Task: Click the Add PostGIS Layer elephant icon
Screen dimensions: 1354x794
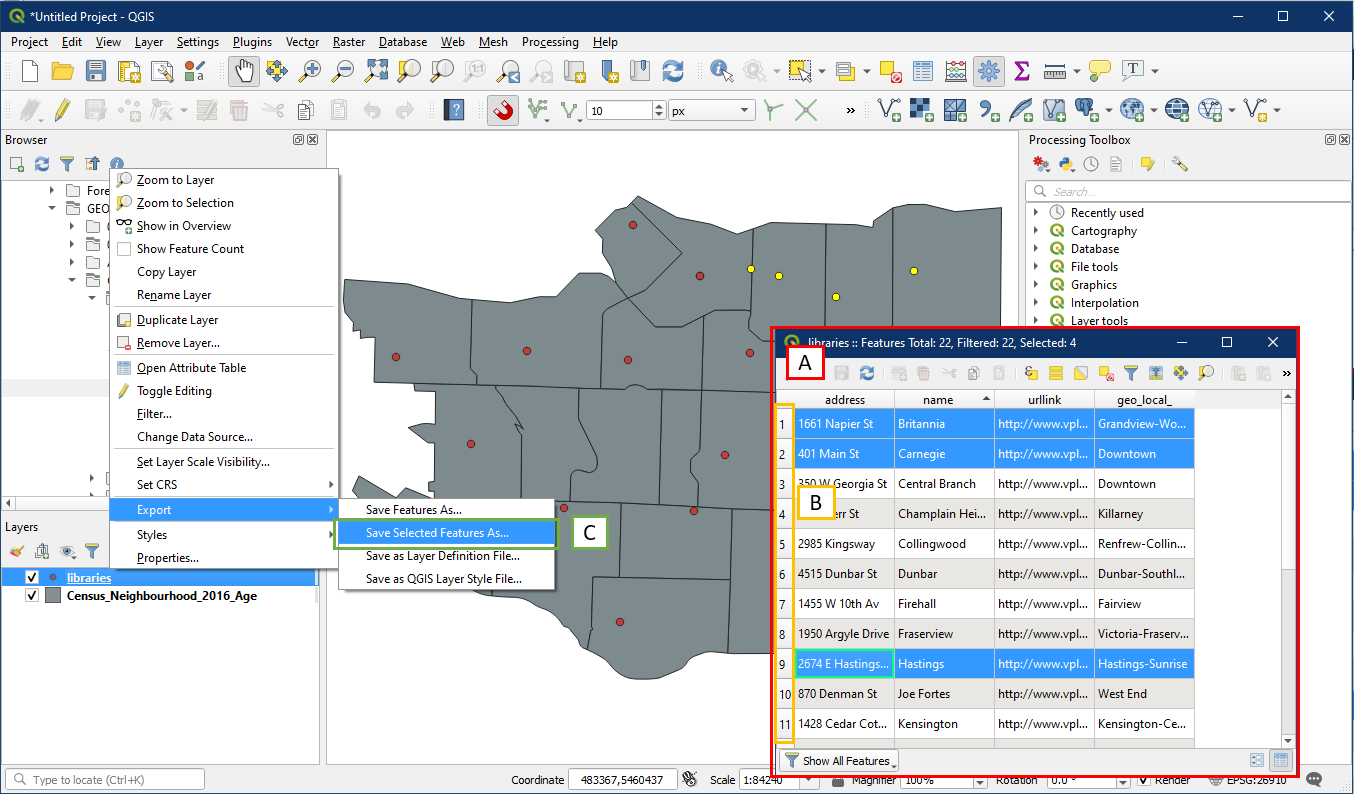Action: coord(1087,110)
